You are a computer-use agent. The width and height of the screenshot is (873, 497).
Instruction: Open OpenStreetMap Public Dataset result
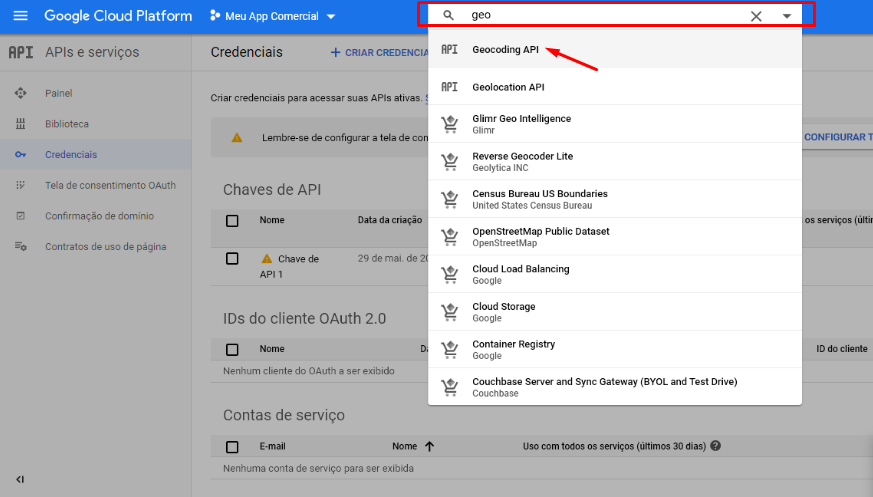pos(615,237)
